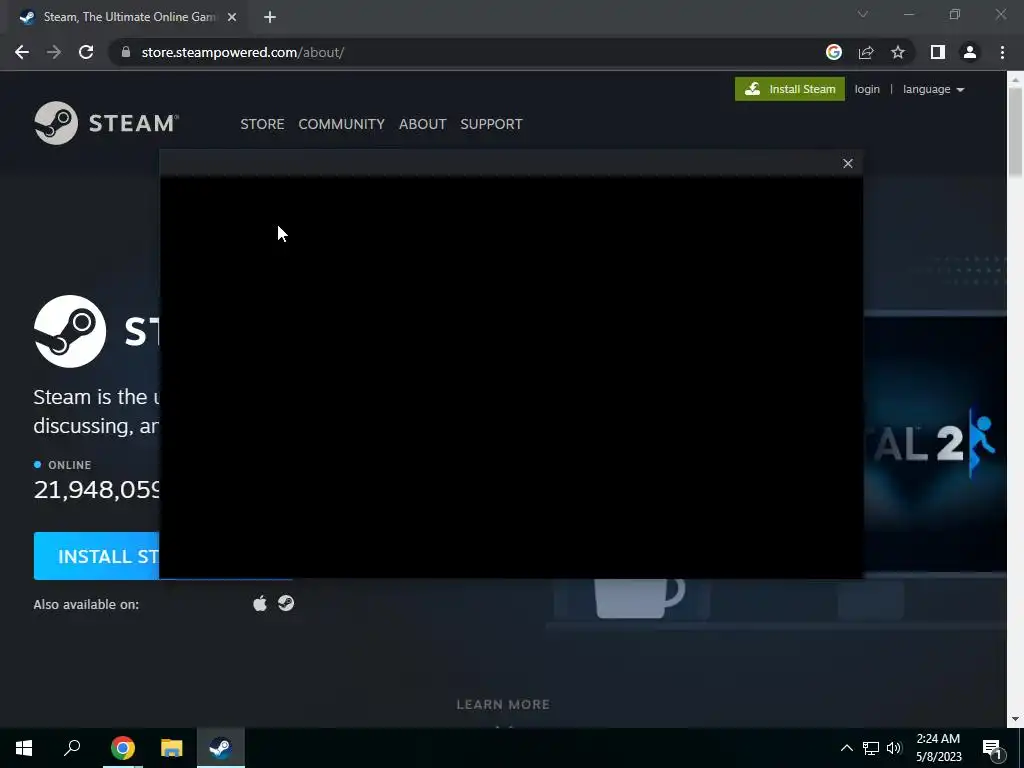Click the Portal 2 banner image
Image resolution: width=1024 pixels, height=768 pixels.
point(935,444)
